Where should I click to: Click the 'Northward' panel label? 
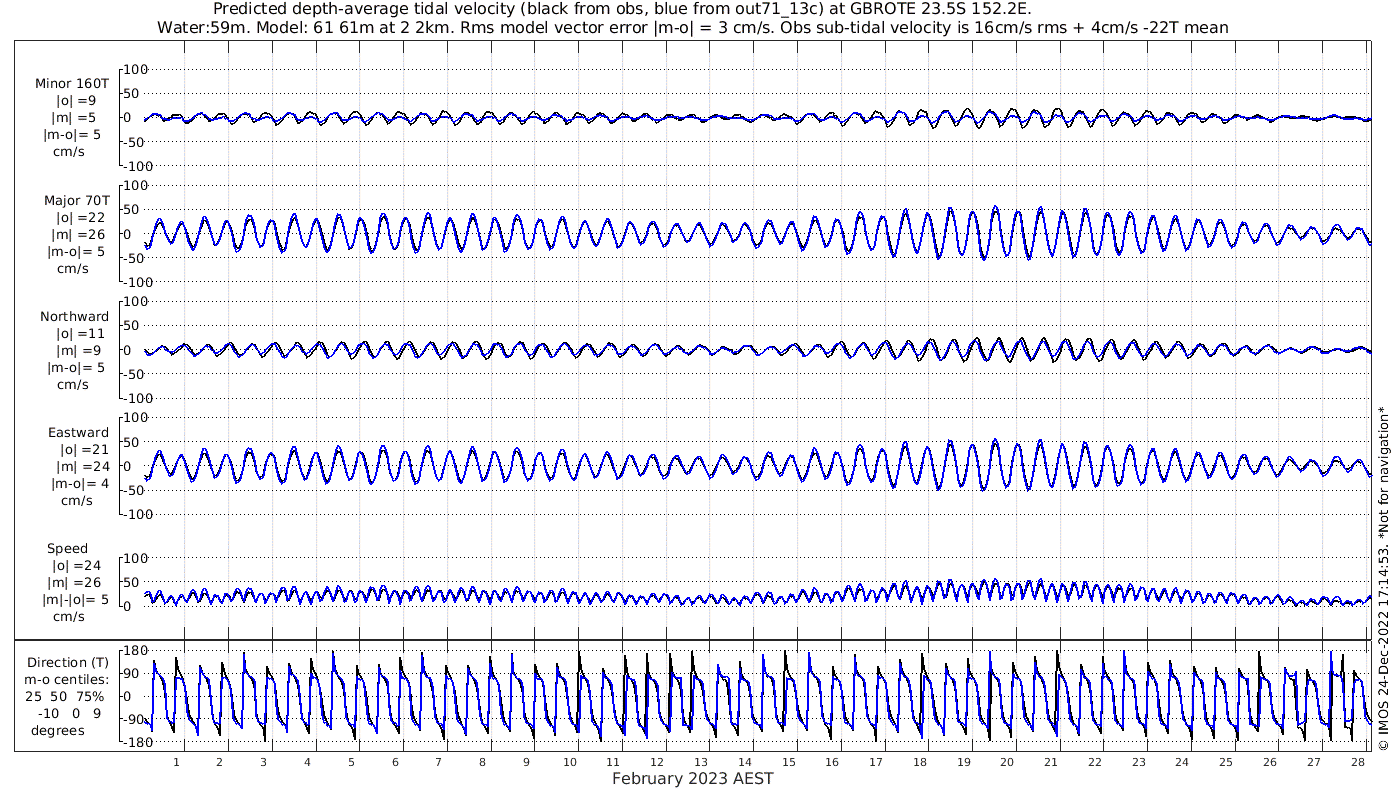(x=75, y=317)
